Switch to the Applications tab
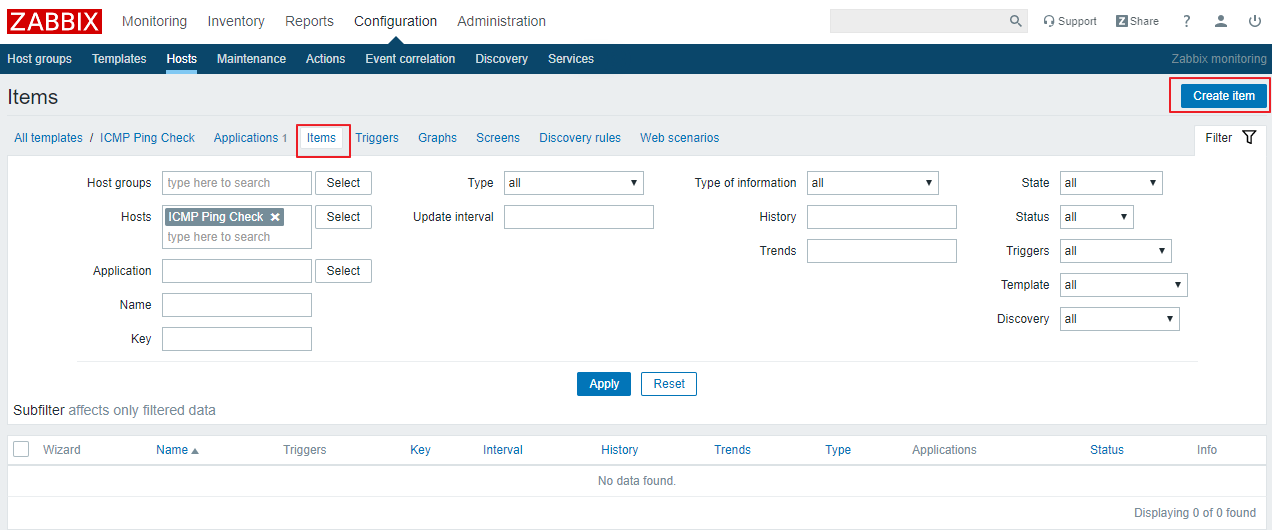Viewport: 1272px width, 530px height. coord(246,138)
